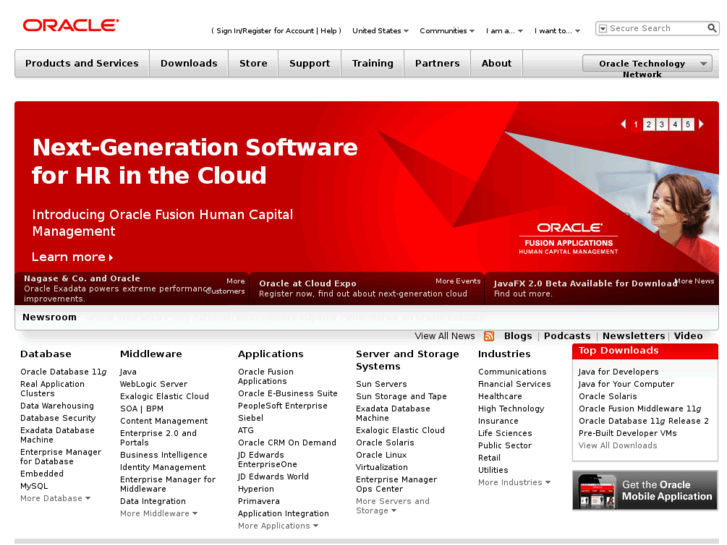Click the search magnifier icon
Viewport: 727px width, 545px height.
click(x=712, y=28)
